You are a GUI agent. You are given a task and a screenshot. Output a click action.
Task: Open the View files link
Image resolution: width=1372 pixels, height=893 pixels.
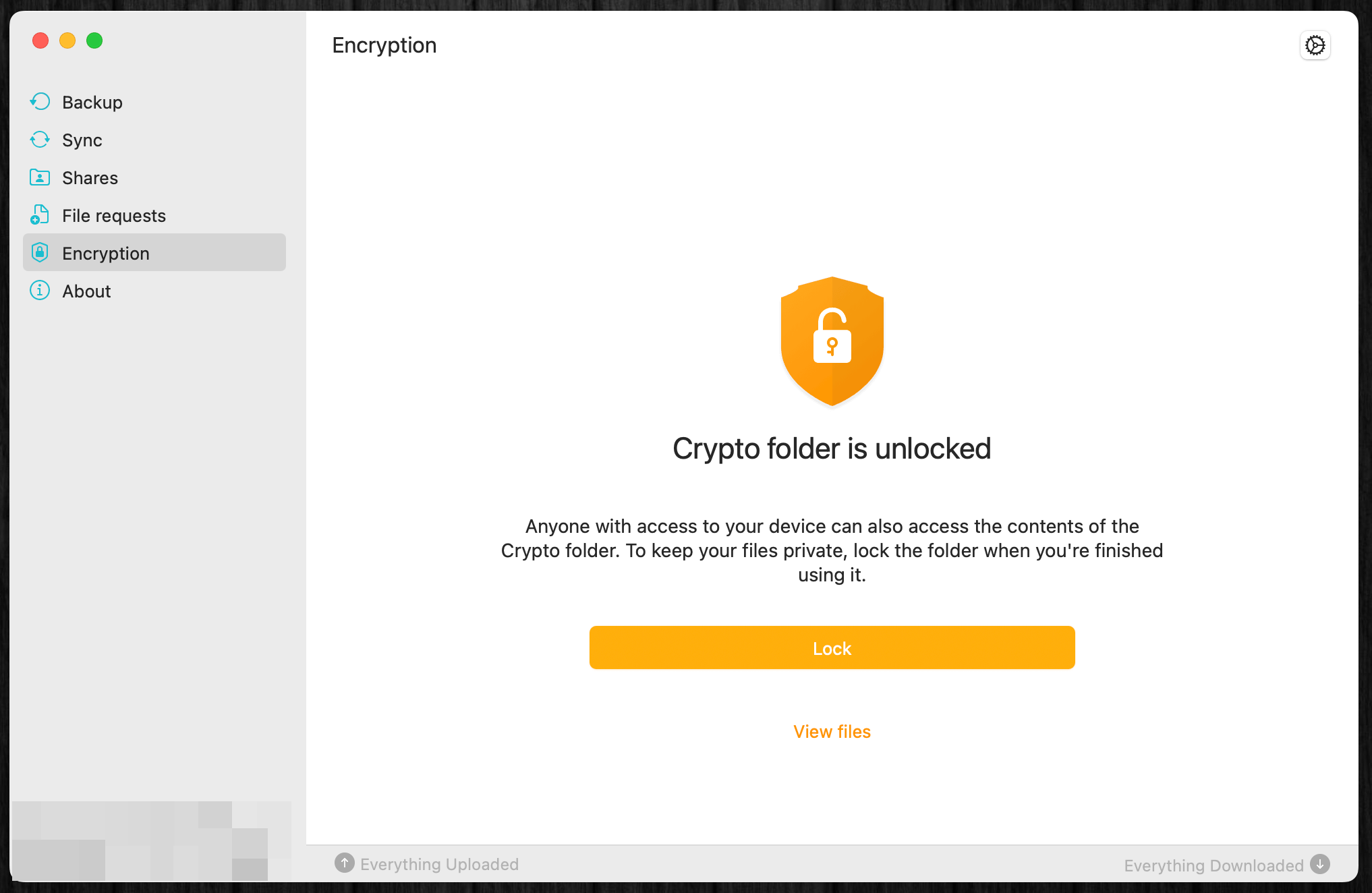click(x=832, y=732)
